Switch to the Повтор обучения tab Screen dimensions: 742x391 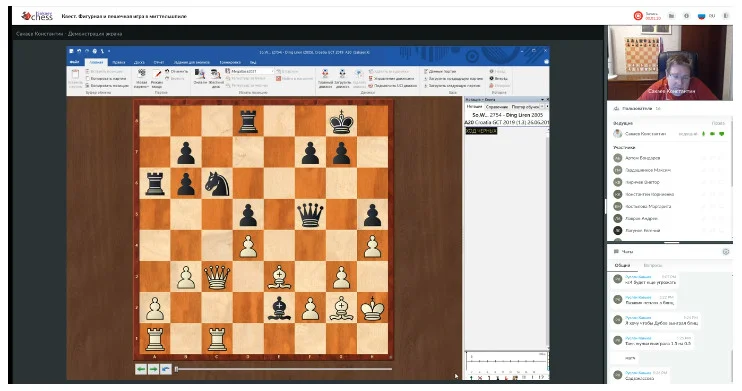(524, 107)
